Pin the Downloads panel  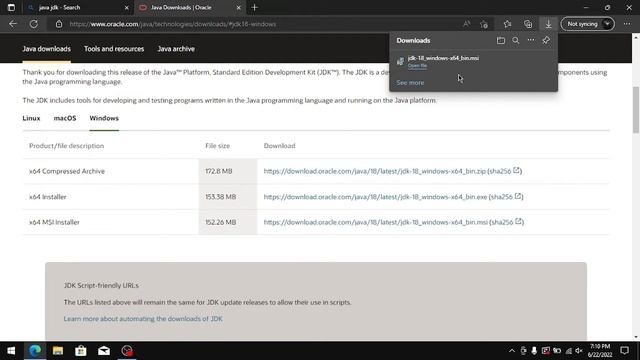pos(546,40)
